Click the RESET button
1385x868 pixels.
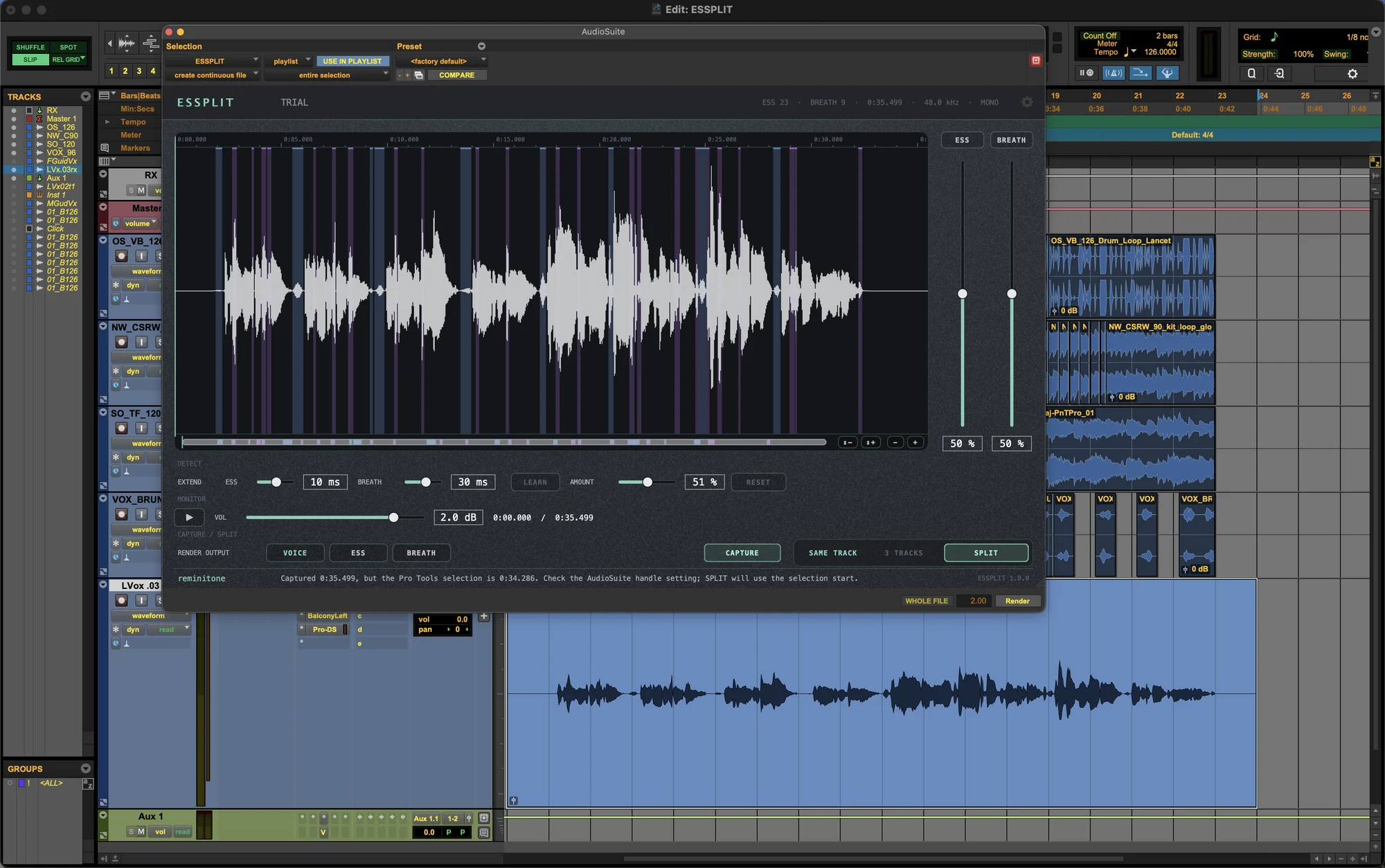758,482
